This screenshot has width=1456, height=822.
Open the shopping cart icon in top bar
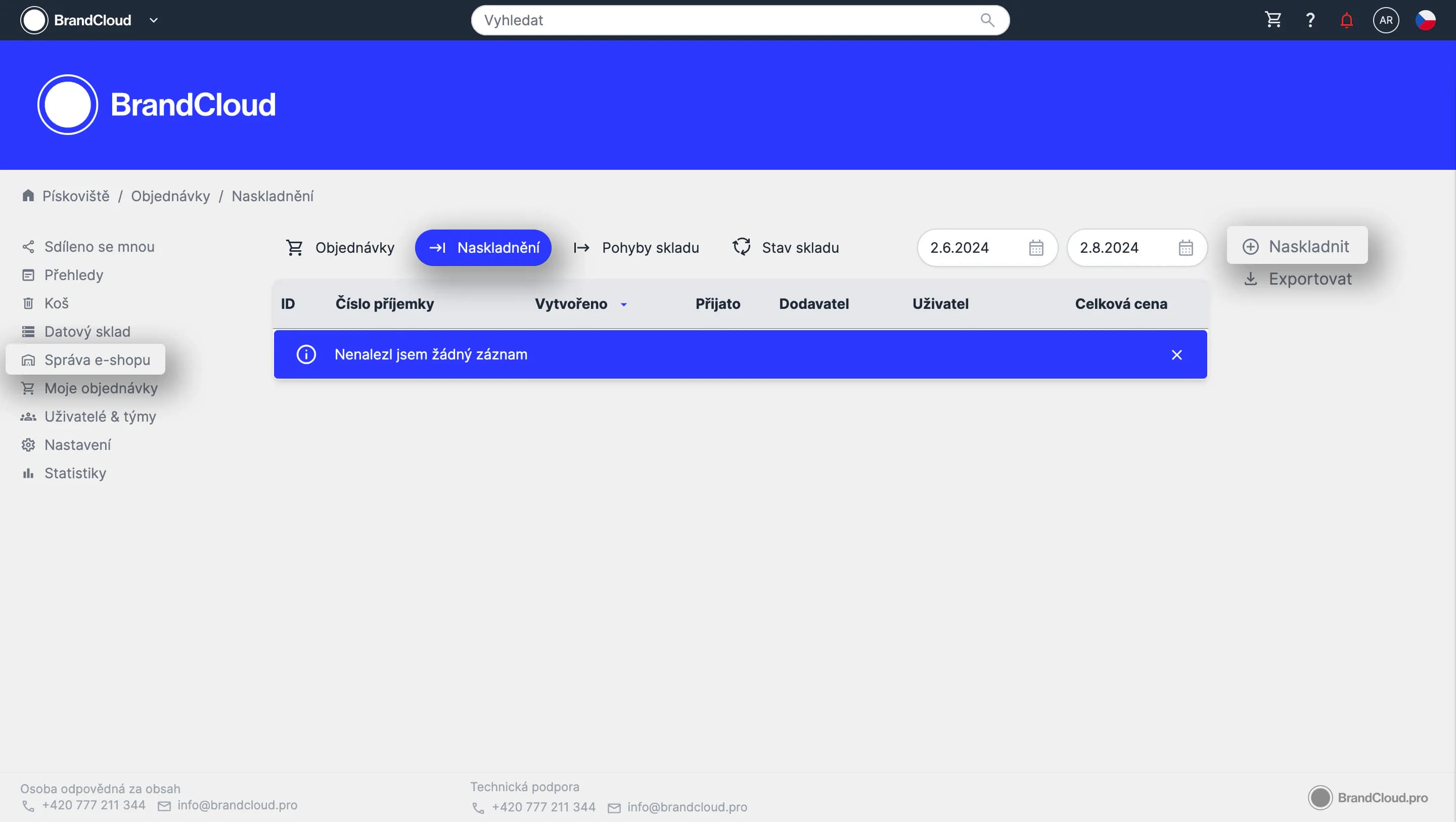(1273, 20)
